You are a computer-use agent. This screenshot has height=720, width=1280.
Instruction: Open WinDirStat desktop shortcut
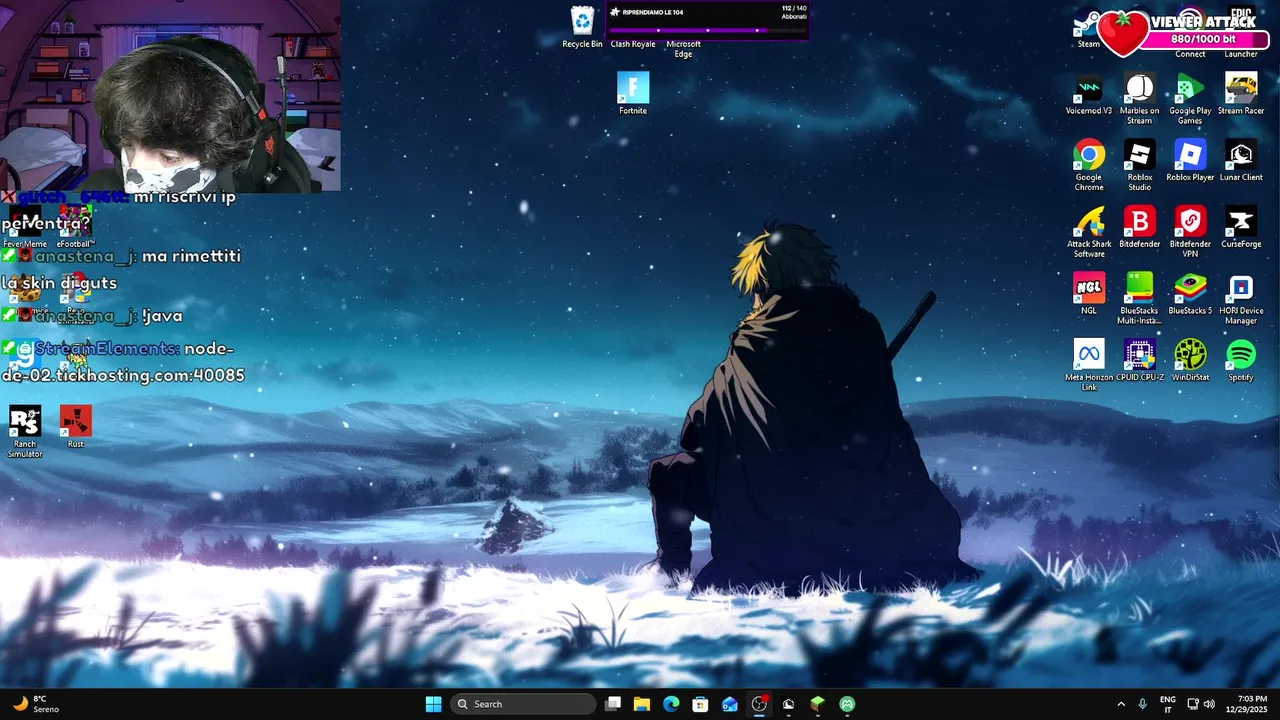coord(1190,360)
